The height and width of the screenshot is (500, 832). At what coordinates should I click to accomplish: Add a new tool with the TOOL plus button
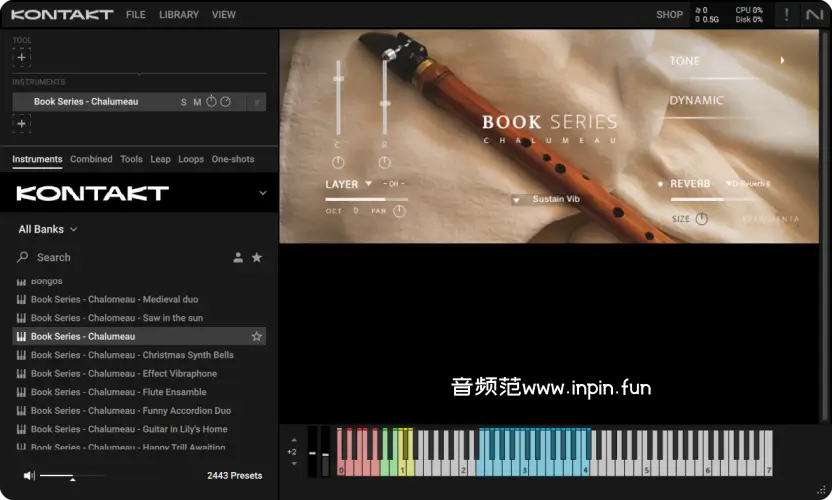(22, 57)
